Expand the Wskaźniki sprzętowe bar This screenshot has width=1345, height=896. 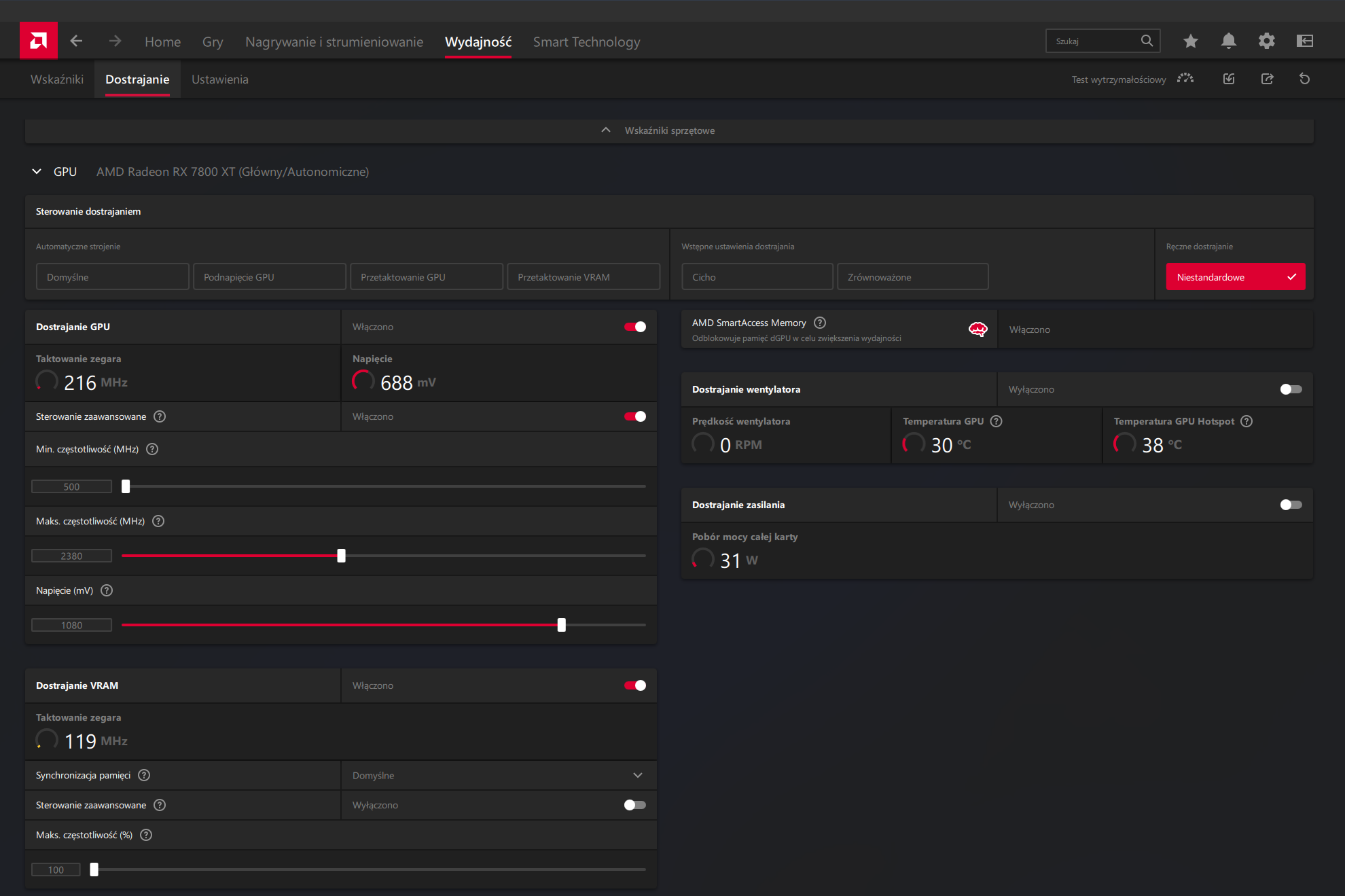(669, 130)
